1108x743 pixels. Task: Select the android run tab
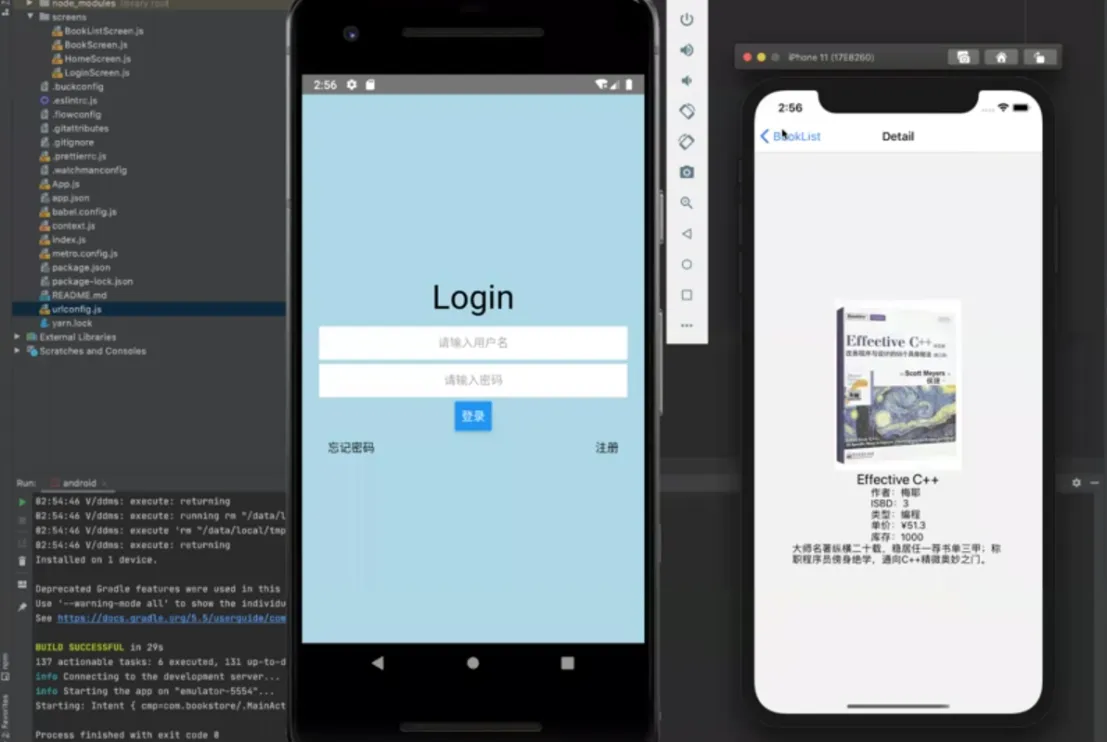click(78, 484)
